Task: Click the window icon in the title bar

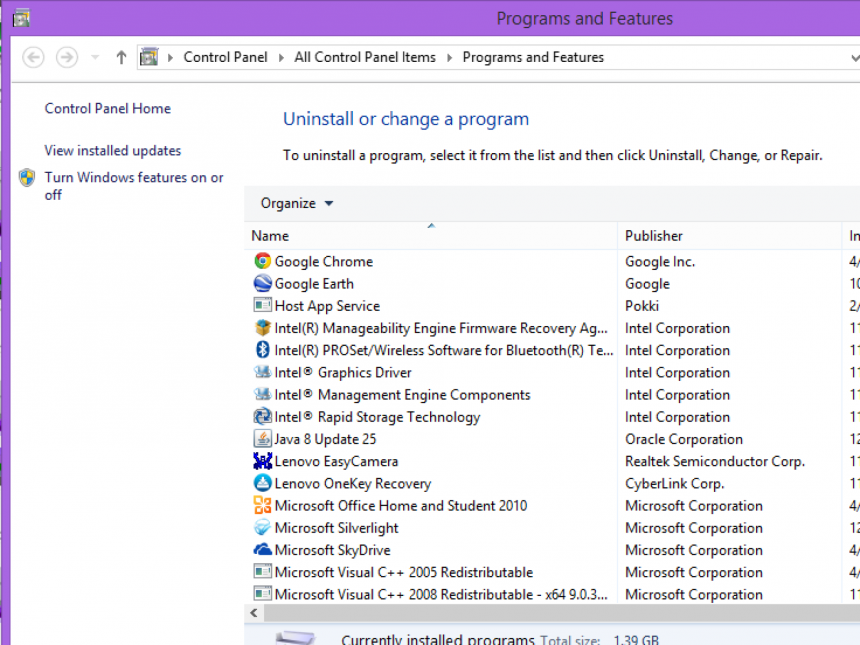Action: pos(21,18)
